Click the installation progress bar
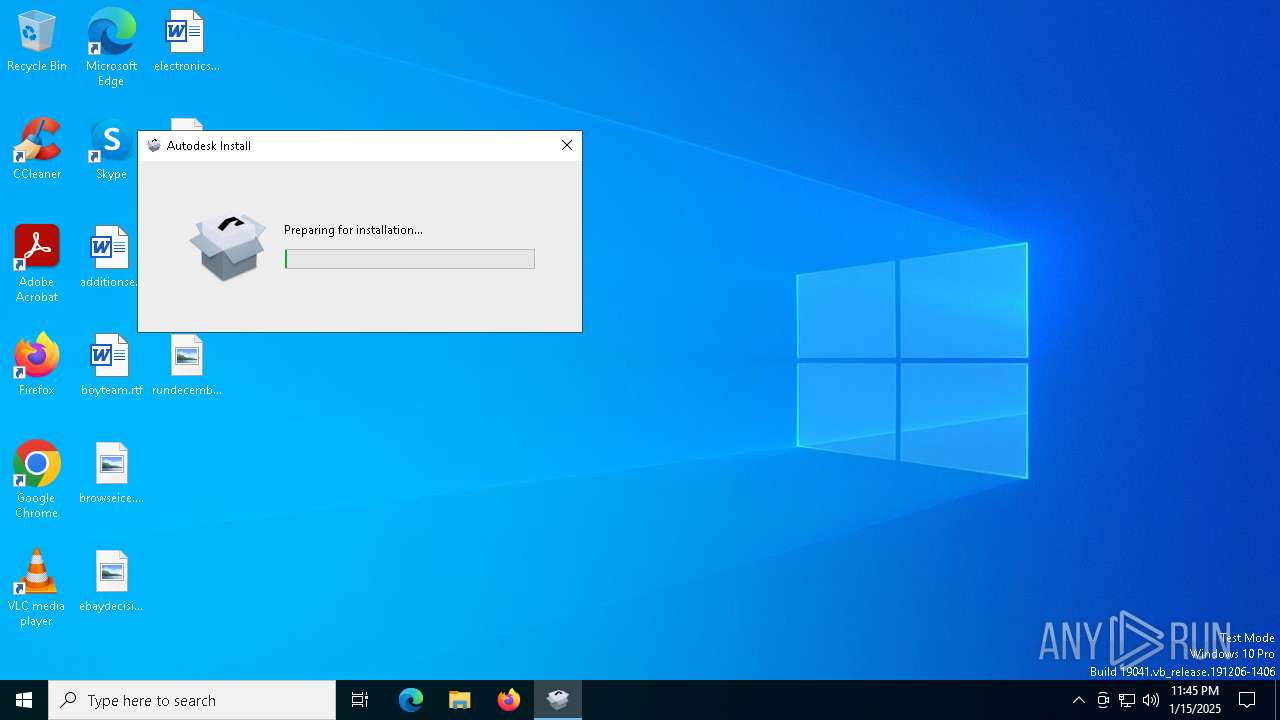This screenshot has width=1280, height=720. [410, 259]
